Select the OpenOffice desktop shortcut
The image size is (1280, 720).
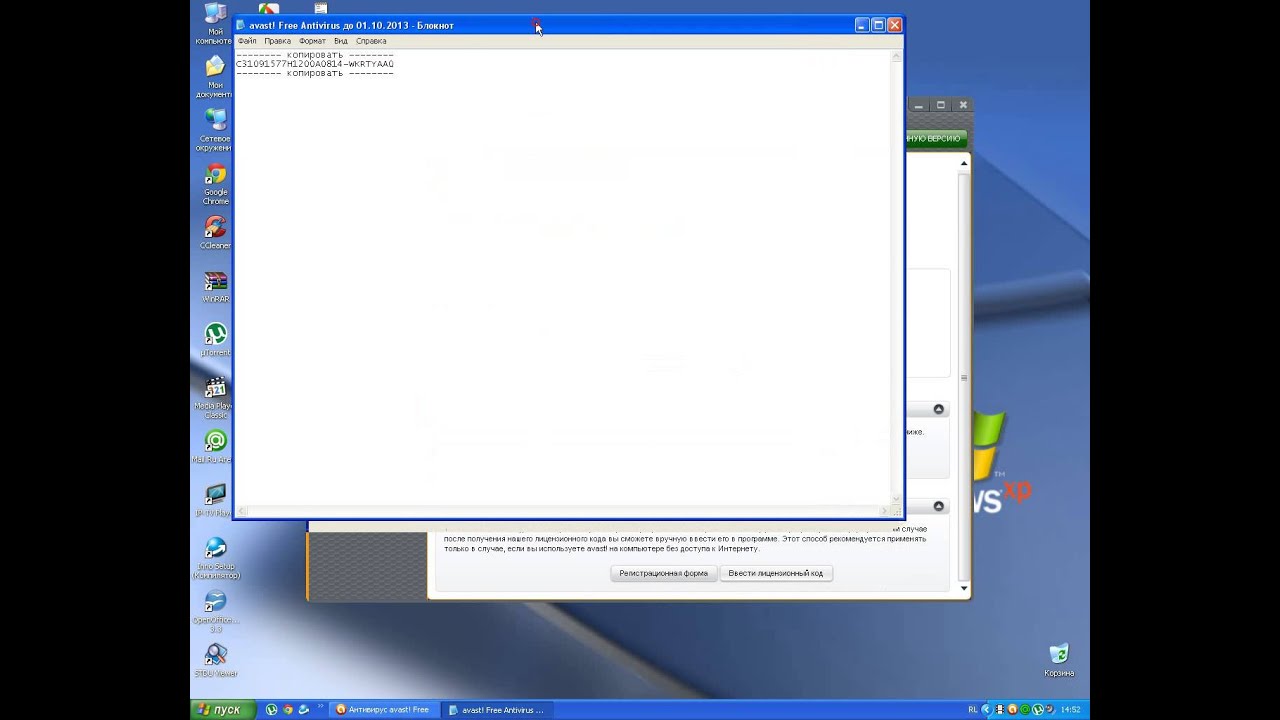tap(215, 612)
